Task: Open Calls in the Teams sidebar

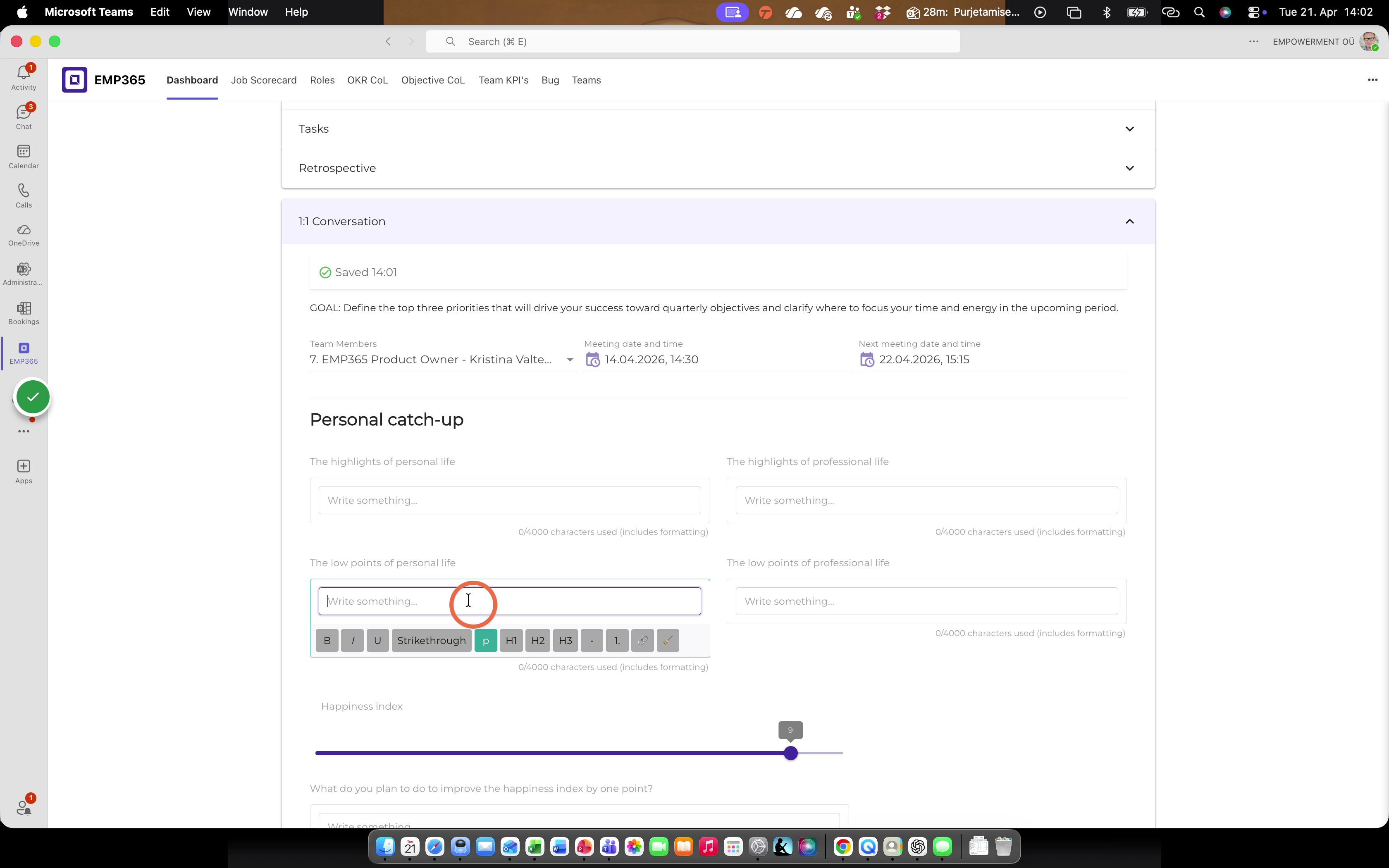Action: pos(24,195)
